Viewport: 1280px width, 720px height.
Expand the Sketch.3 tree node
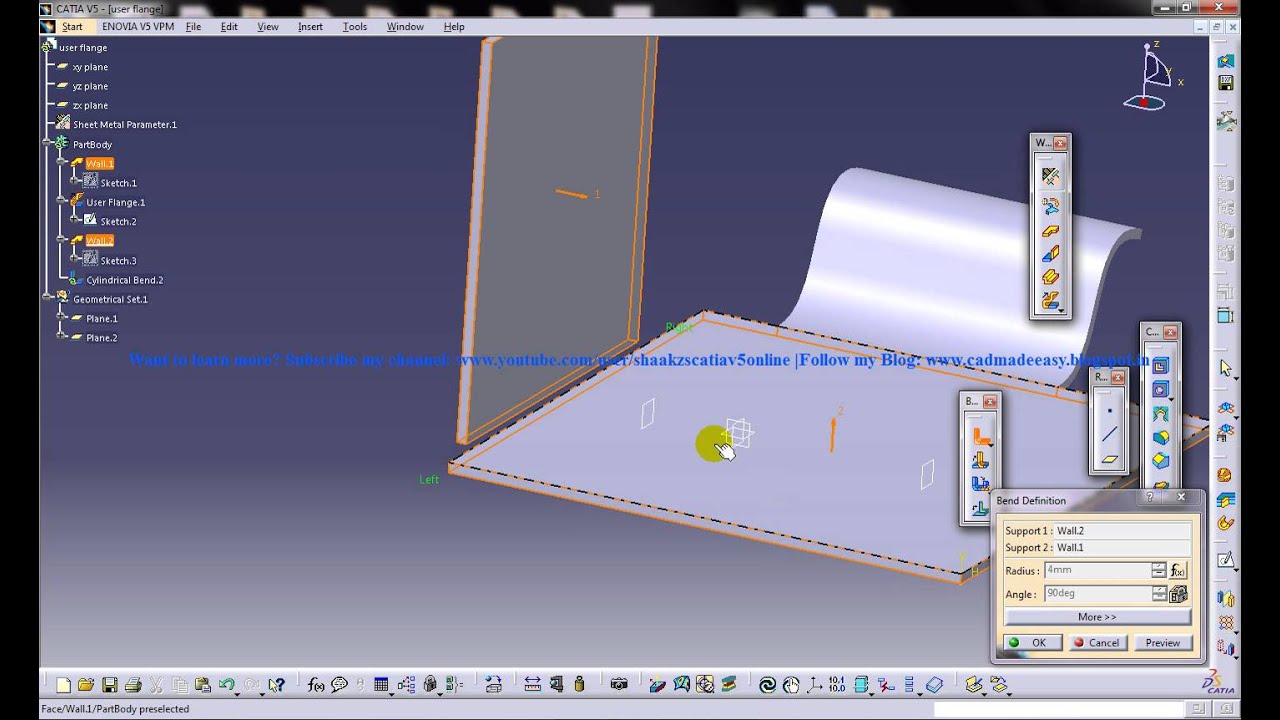tap(74, 260)
